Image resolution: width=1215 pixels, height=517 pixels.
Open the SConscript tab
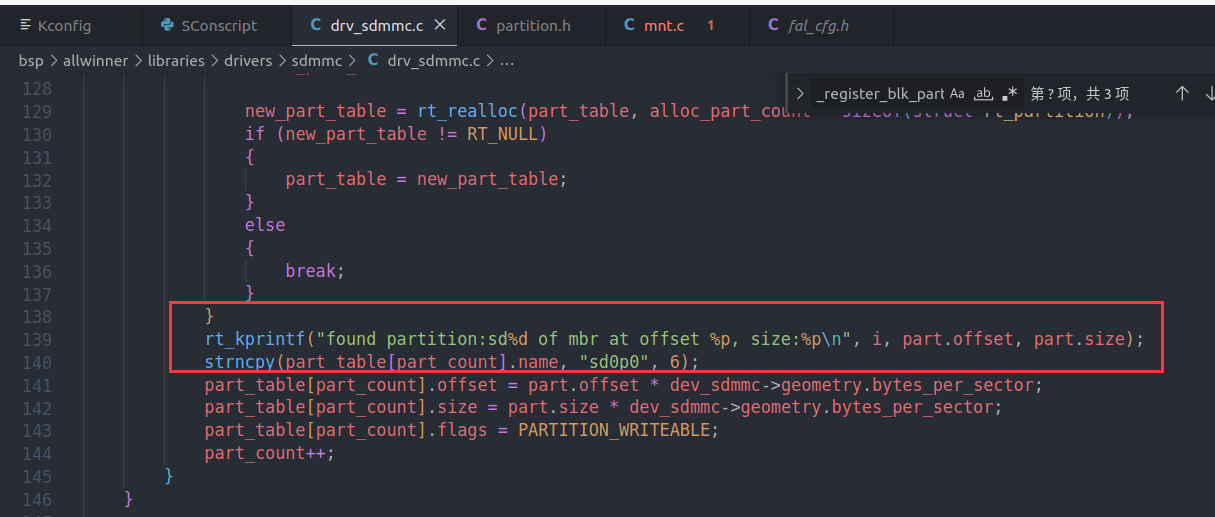tap(218, 25)
